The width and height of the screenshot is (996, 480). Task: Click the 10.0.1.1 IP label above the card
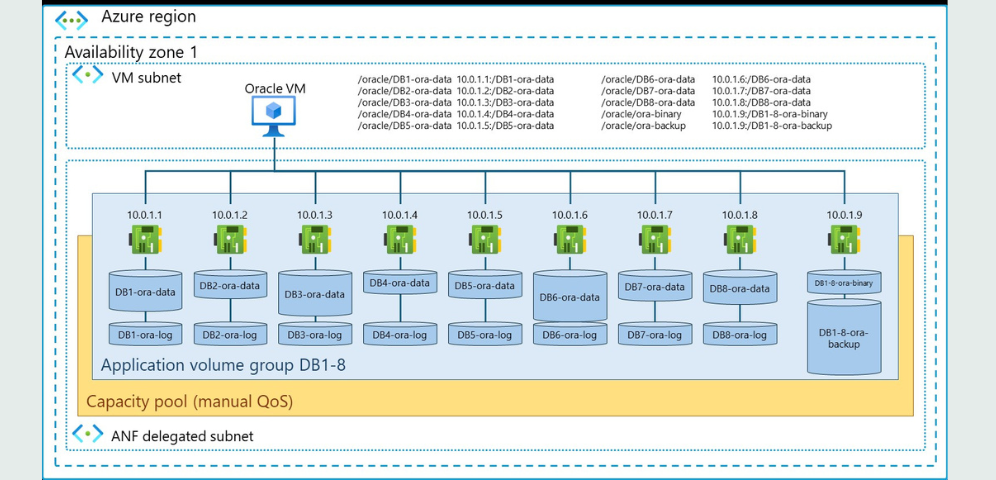[x=145, y=215]
